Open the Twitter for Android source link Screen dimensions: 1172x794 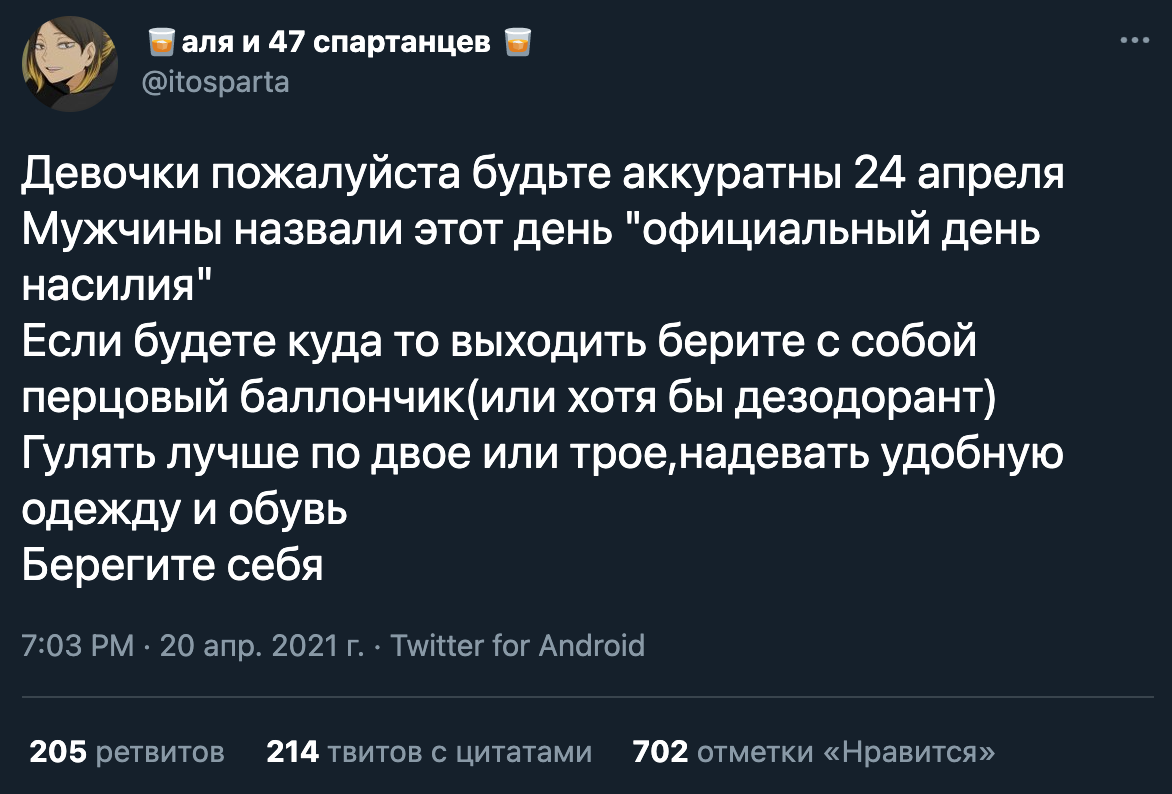[516, 645]
